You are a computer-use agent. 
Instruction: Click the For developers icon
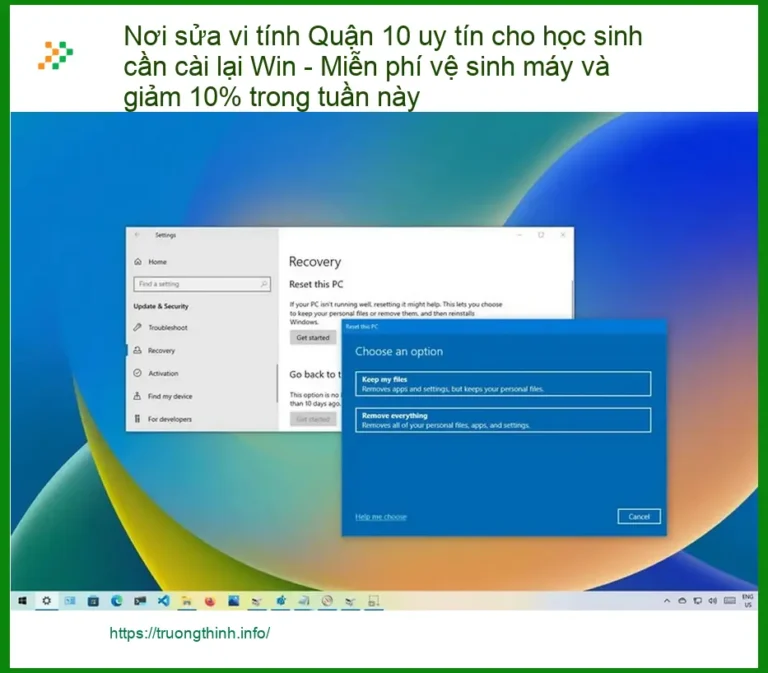138,419
